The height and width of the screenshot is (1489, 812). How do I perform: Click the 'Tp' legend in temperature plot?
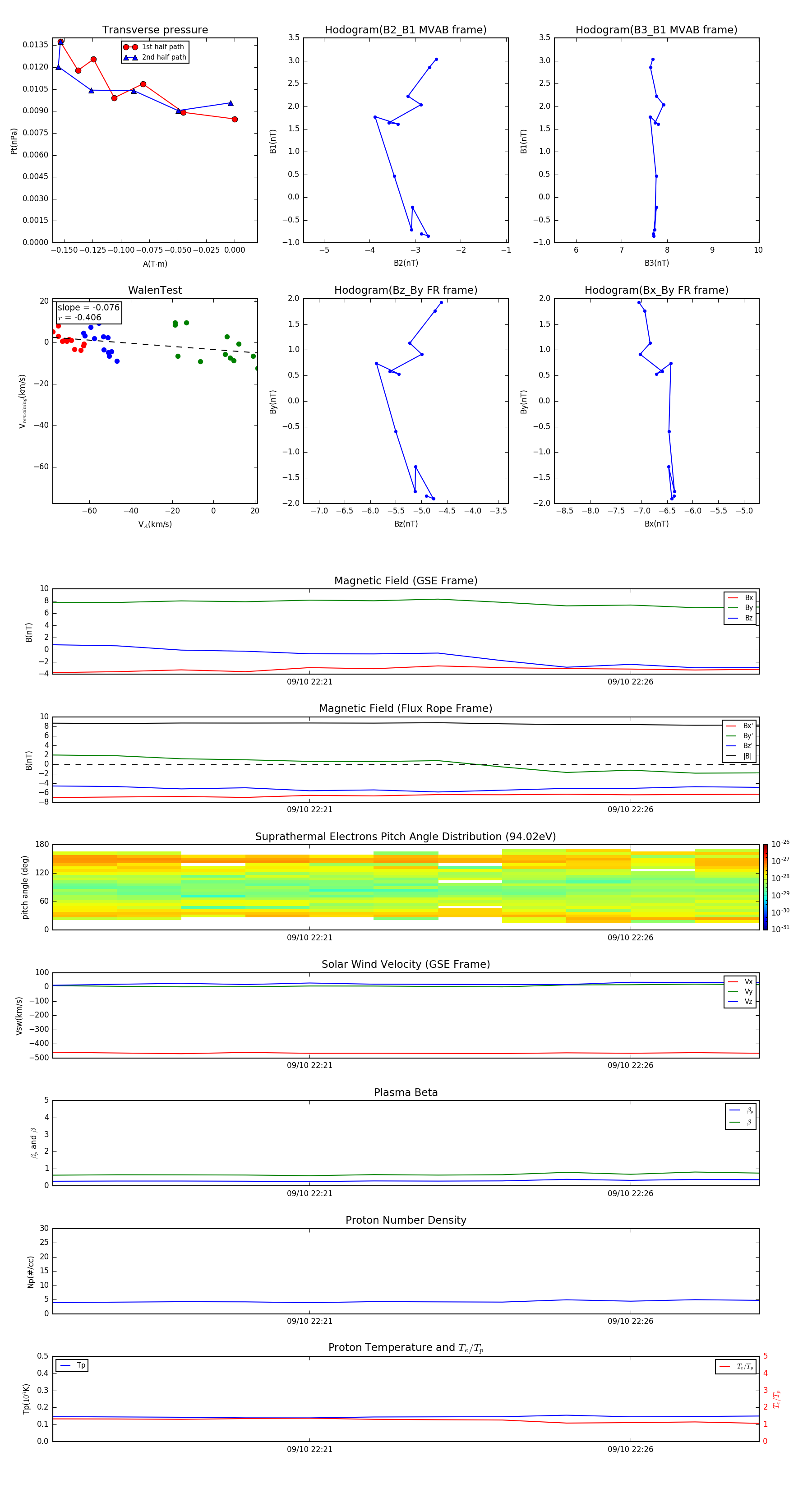[x=72, y=1366]
